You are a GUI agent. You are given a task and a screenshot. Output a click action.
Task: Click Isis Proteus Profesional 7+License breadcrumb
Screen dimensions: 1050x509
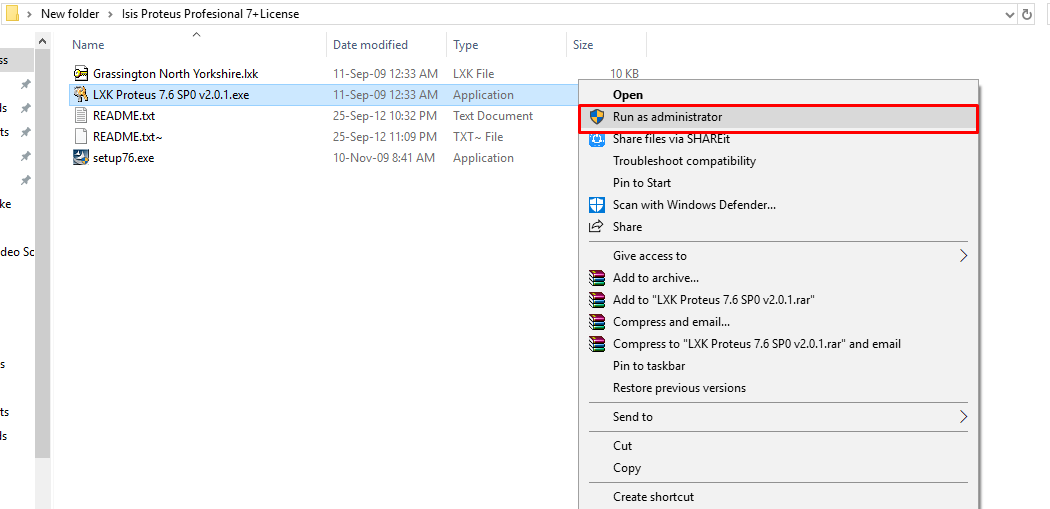(x=211, y=13)
